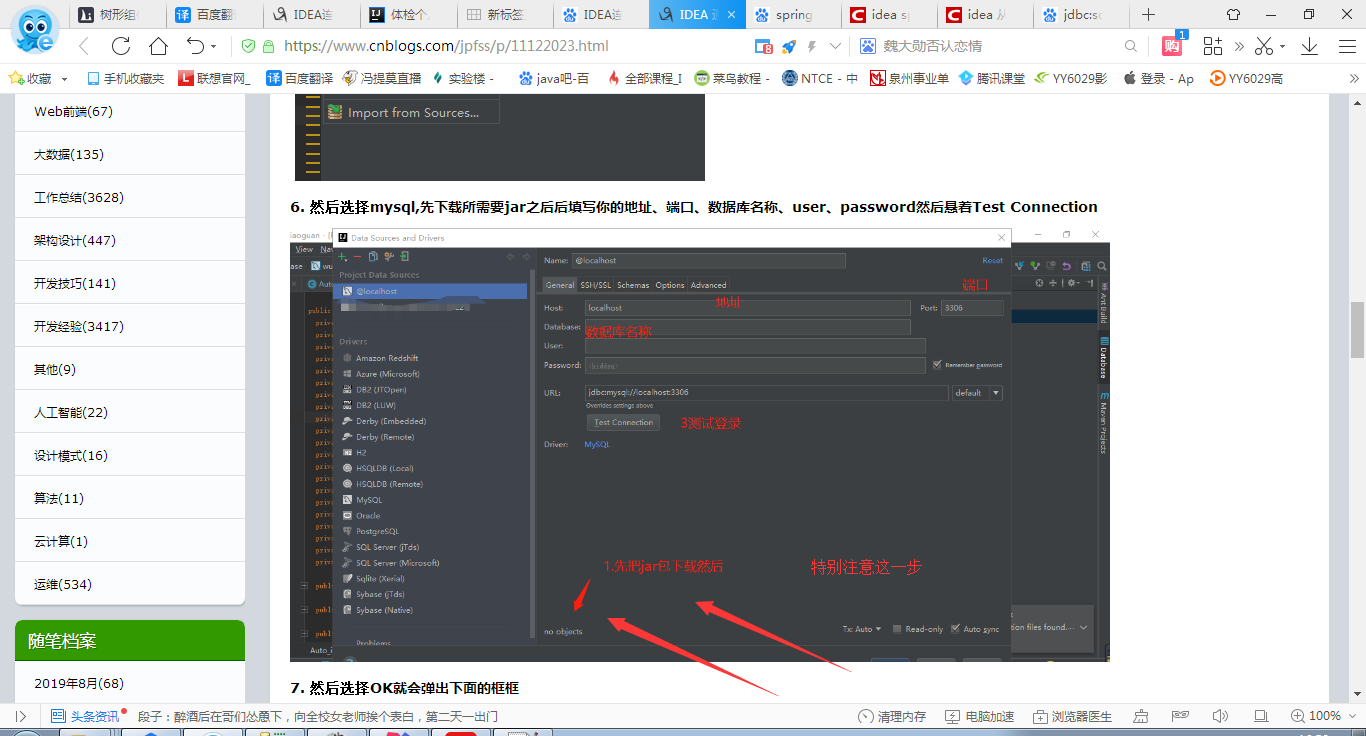The height and width of the screenshot is (736, 1366).
Task: Open the browser hamburger main menu
Action: tap(1345, 46)
